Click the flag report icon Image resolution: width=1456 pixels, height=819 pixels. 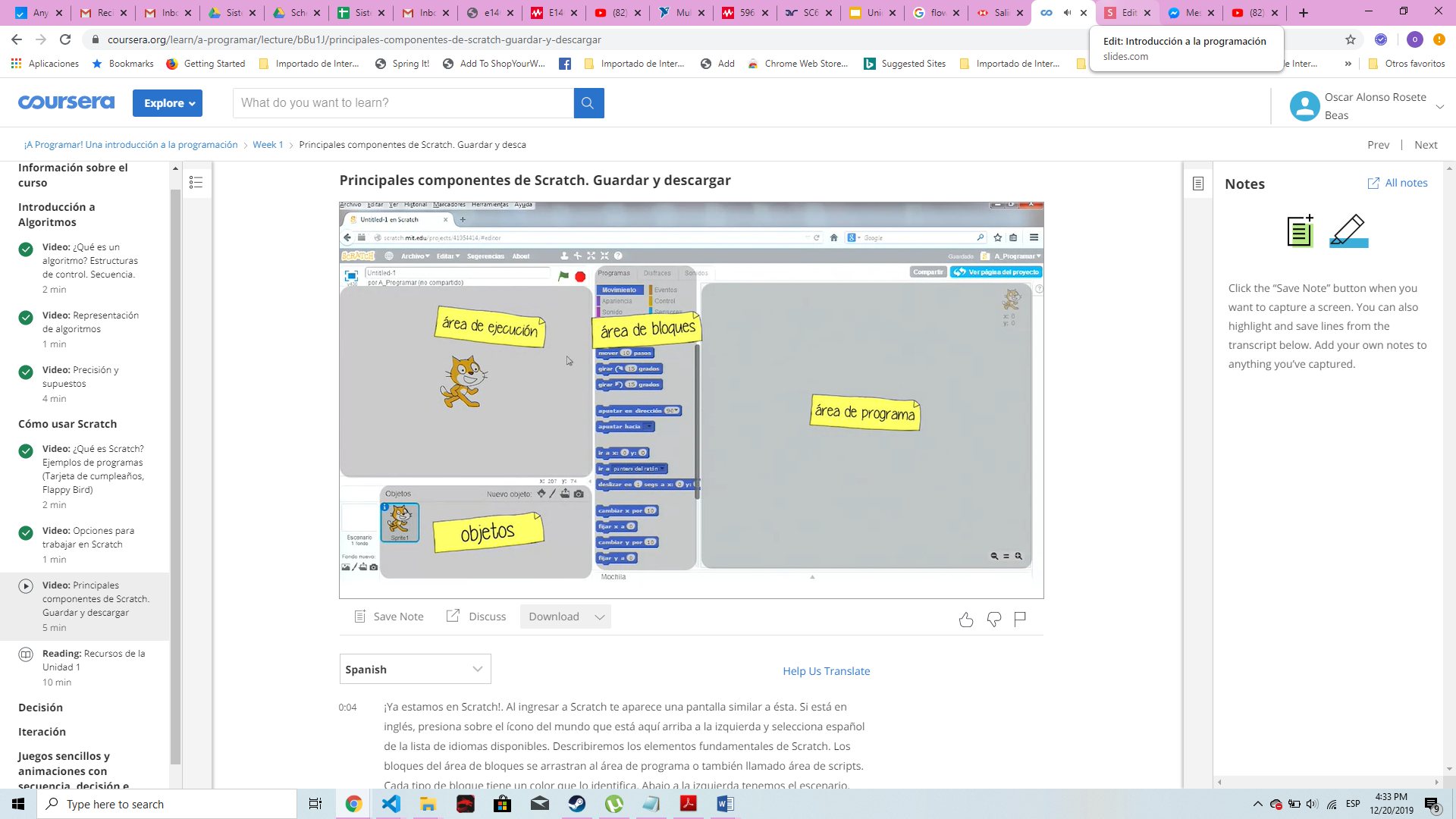point(1020,619)
